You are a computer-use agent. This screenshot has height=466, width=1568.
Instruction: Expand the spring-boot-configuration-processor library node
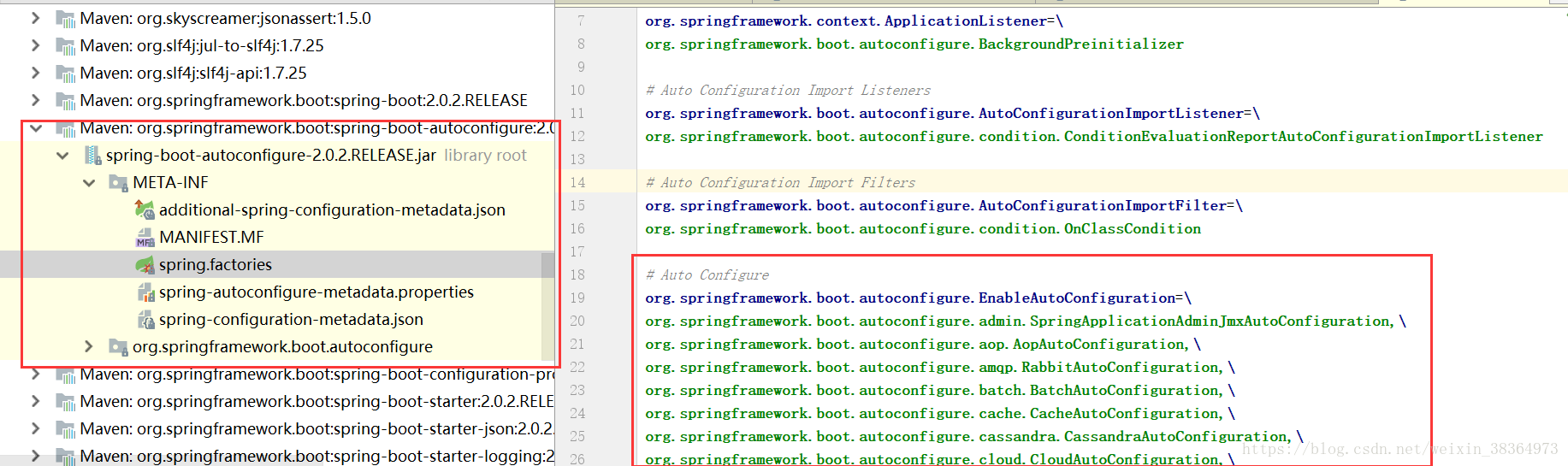pyautogui.click(x=35, y=374)
